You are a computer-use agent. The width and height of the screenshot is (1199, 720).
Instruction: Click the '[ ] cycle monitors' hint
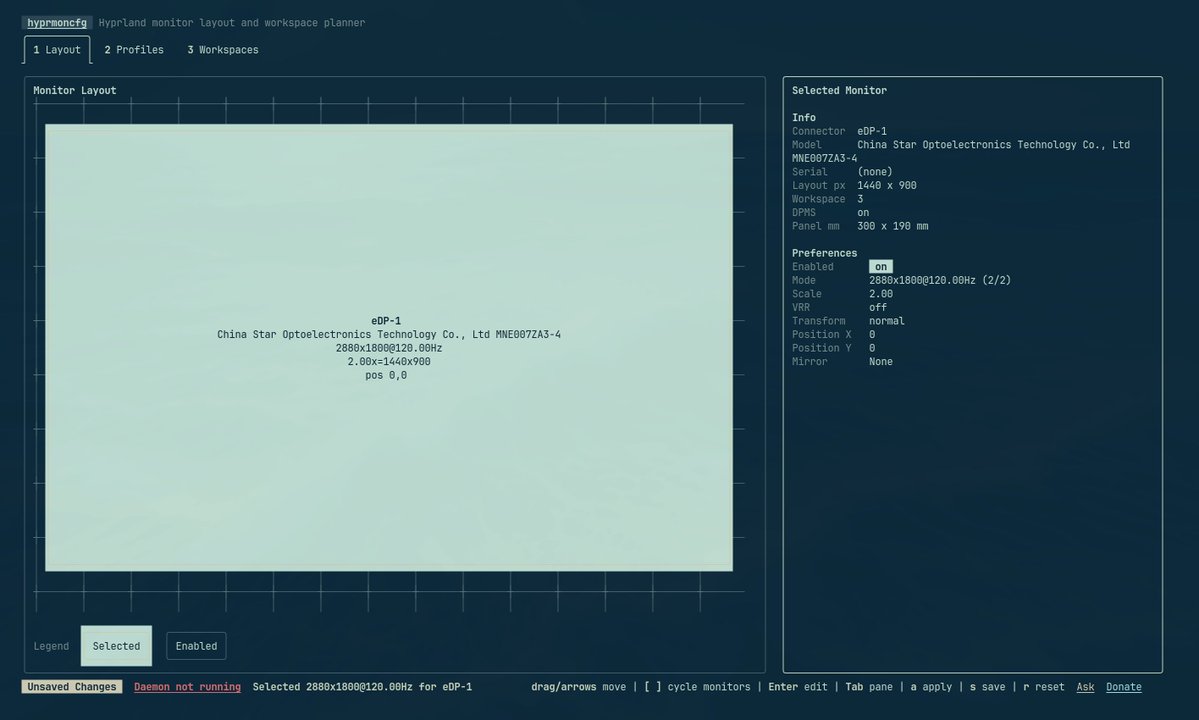[697, 687]
